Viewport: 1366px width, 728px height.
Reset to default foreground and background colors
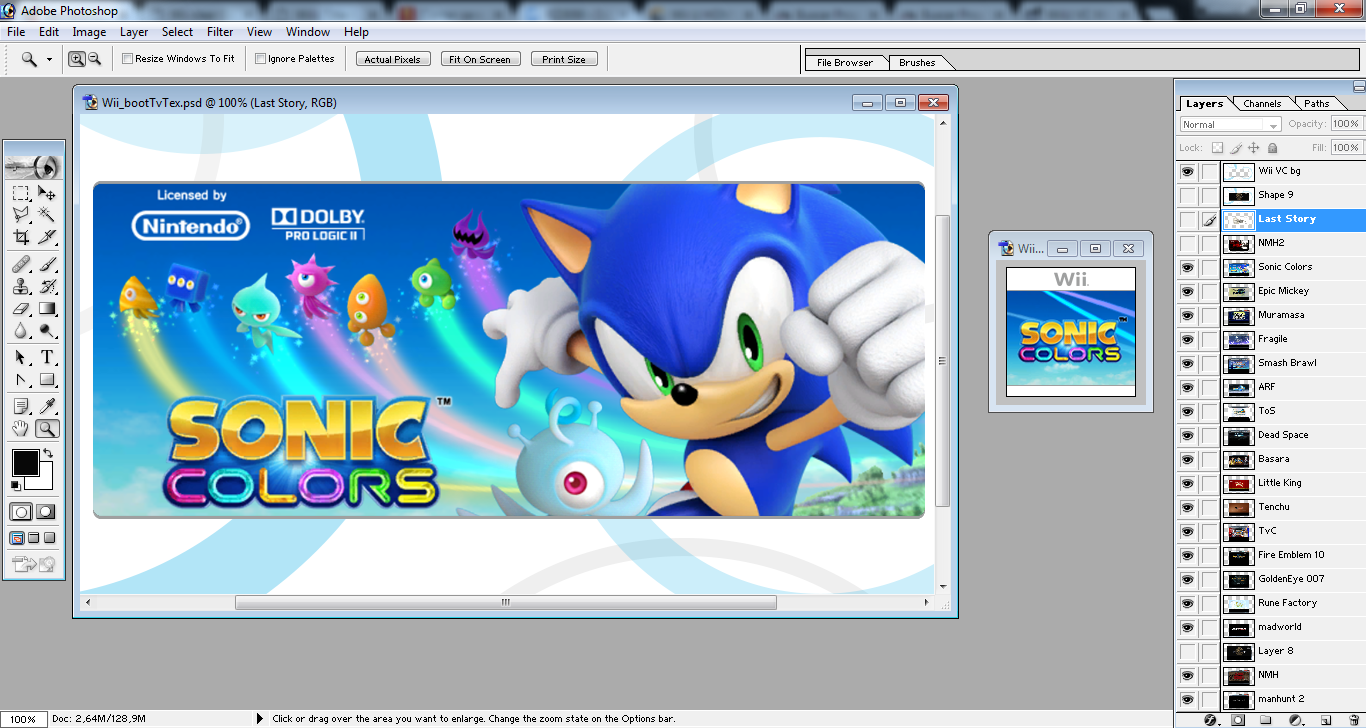(x=15, y=486)
